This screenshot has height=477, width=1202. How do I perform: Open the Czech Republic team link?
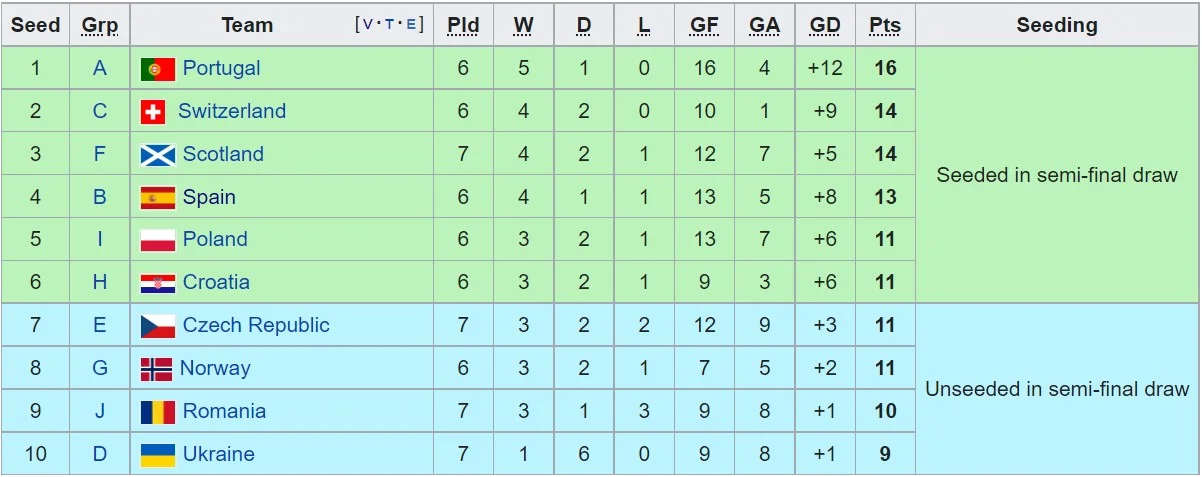[256, 326]
